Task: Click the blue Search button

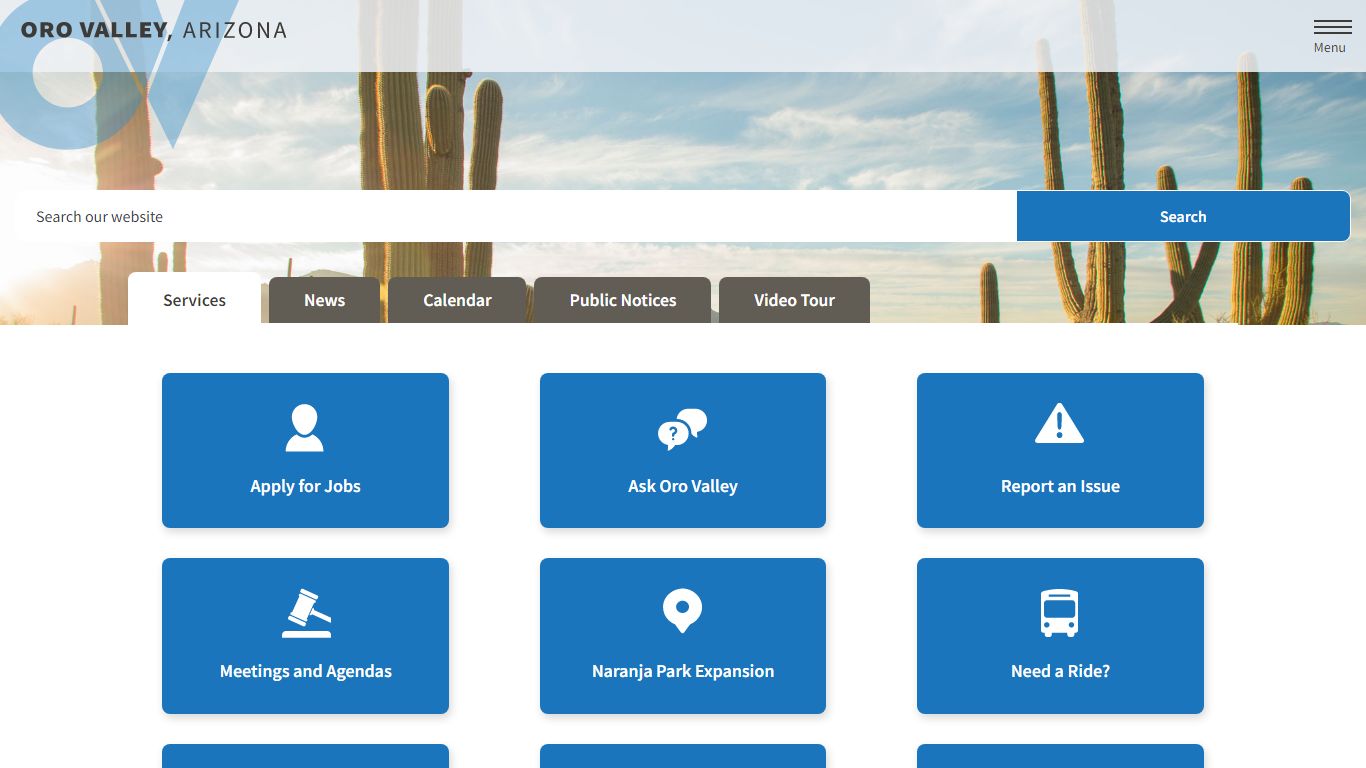Action: (1183, 216)
